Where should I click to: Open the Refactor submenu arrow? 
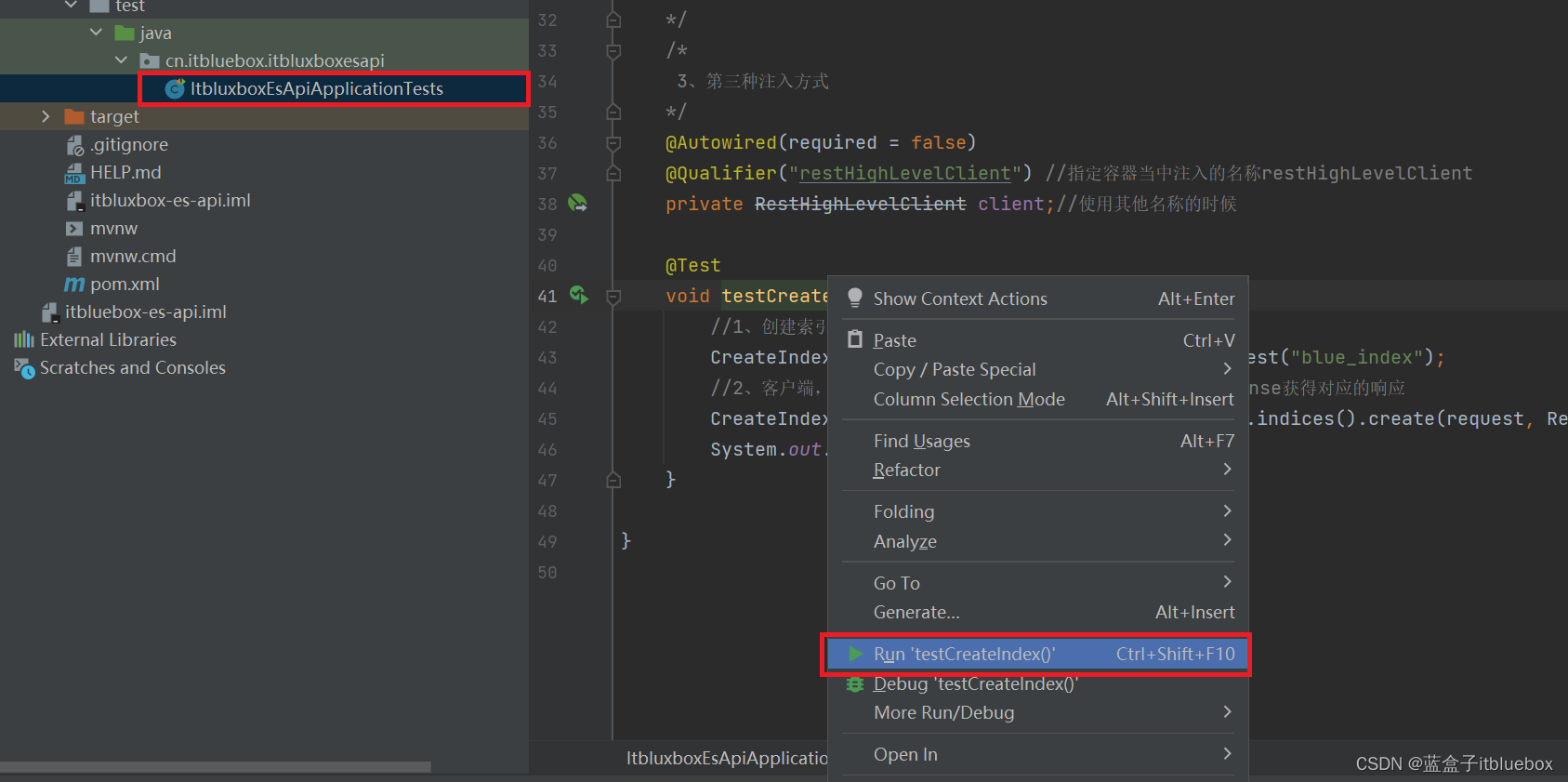tap(1227, 470)
